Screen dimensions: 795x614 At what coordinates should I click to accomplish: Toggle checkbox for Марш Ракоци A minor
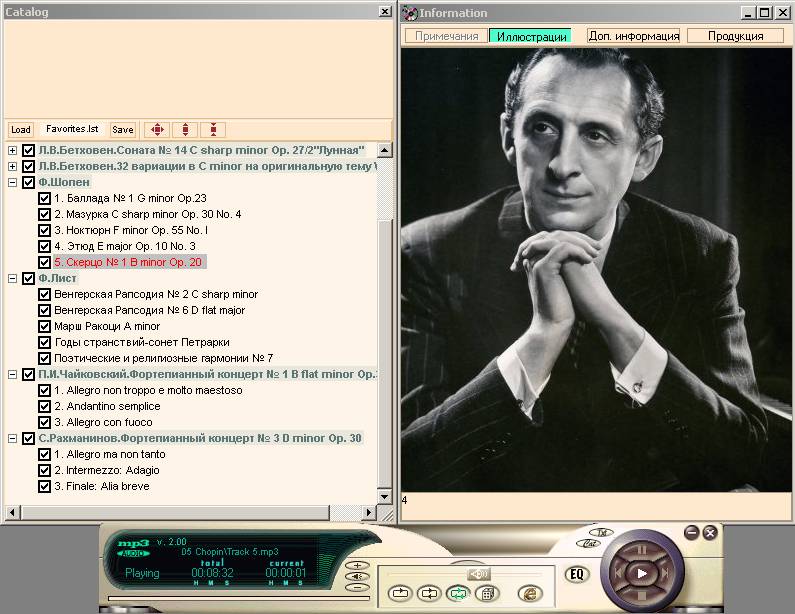pyautogui.click(x=44, y=326)
